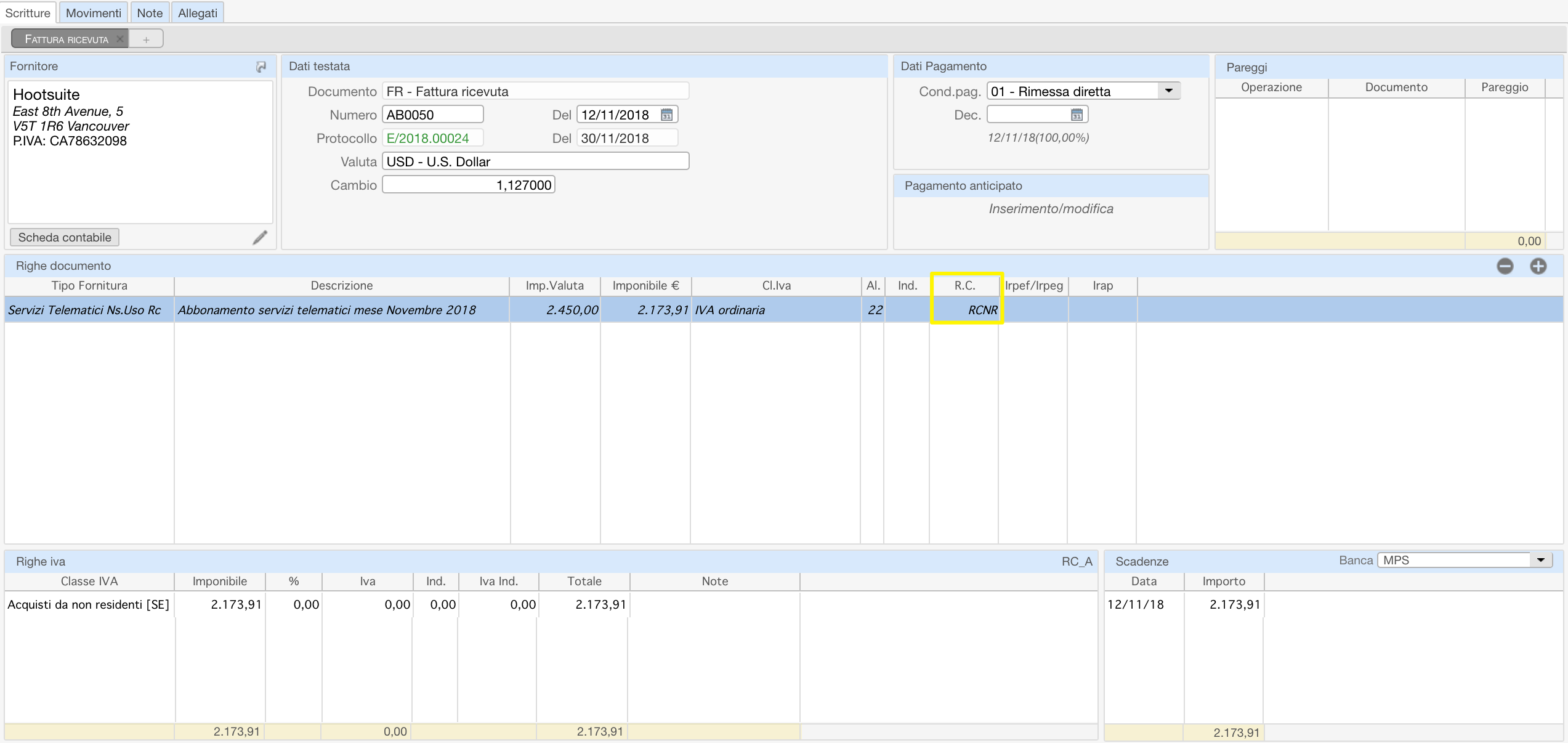Switch to the Scritture tab
Viewport: 1568px width, 743px height.
click(x=28, y=13)
